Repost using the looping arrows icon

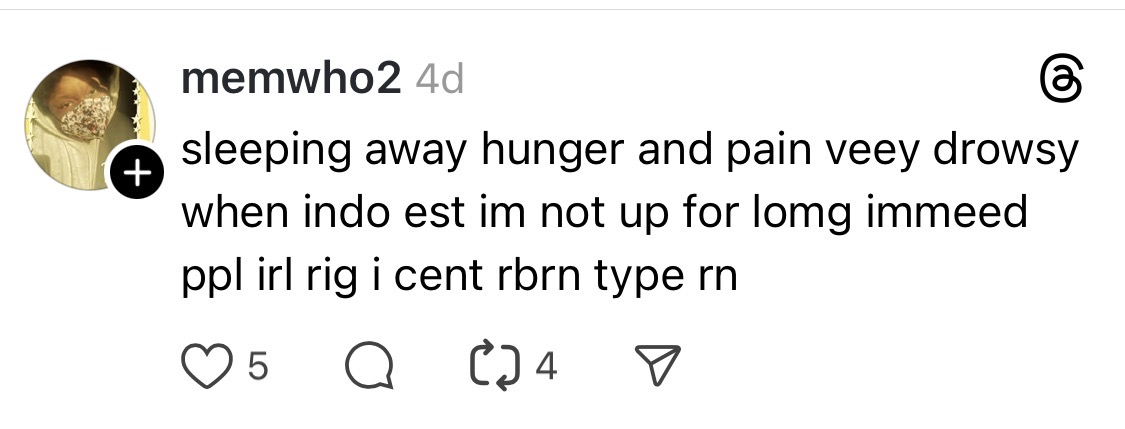(494, 365)
